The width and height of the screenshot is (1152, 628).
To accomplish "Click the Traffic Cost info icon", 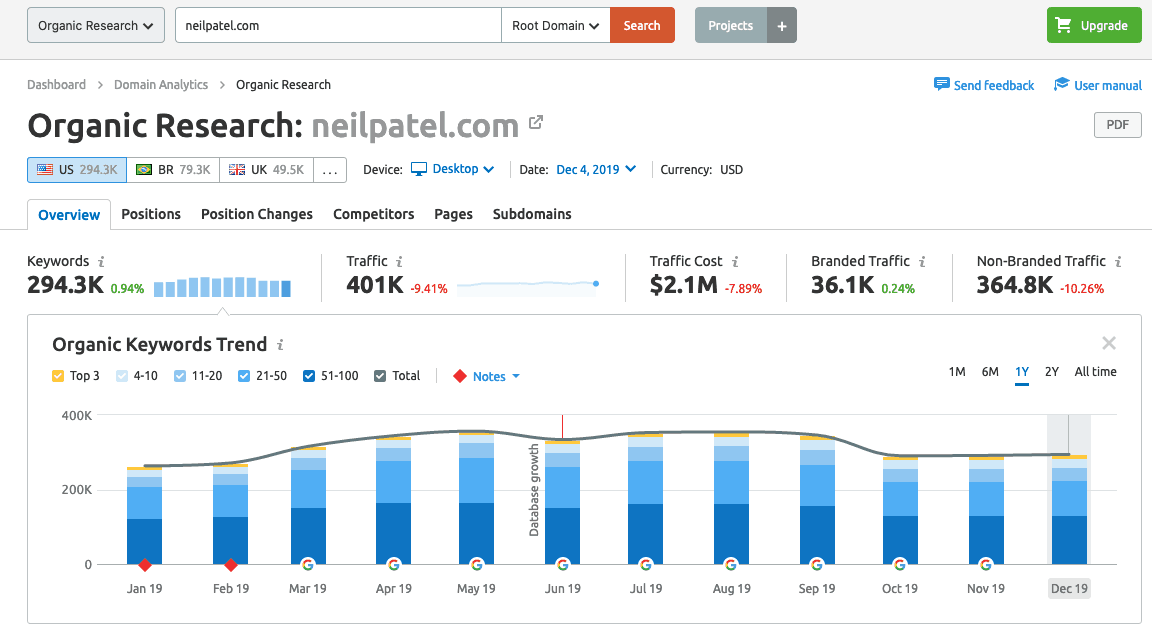I will tap(735, 261).
